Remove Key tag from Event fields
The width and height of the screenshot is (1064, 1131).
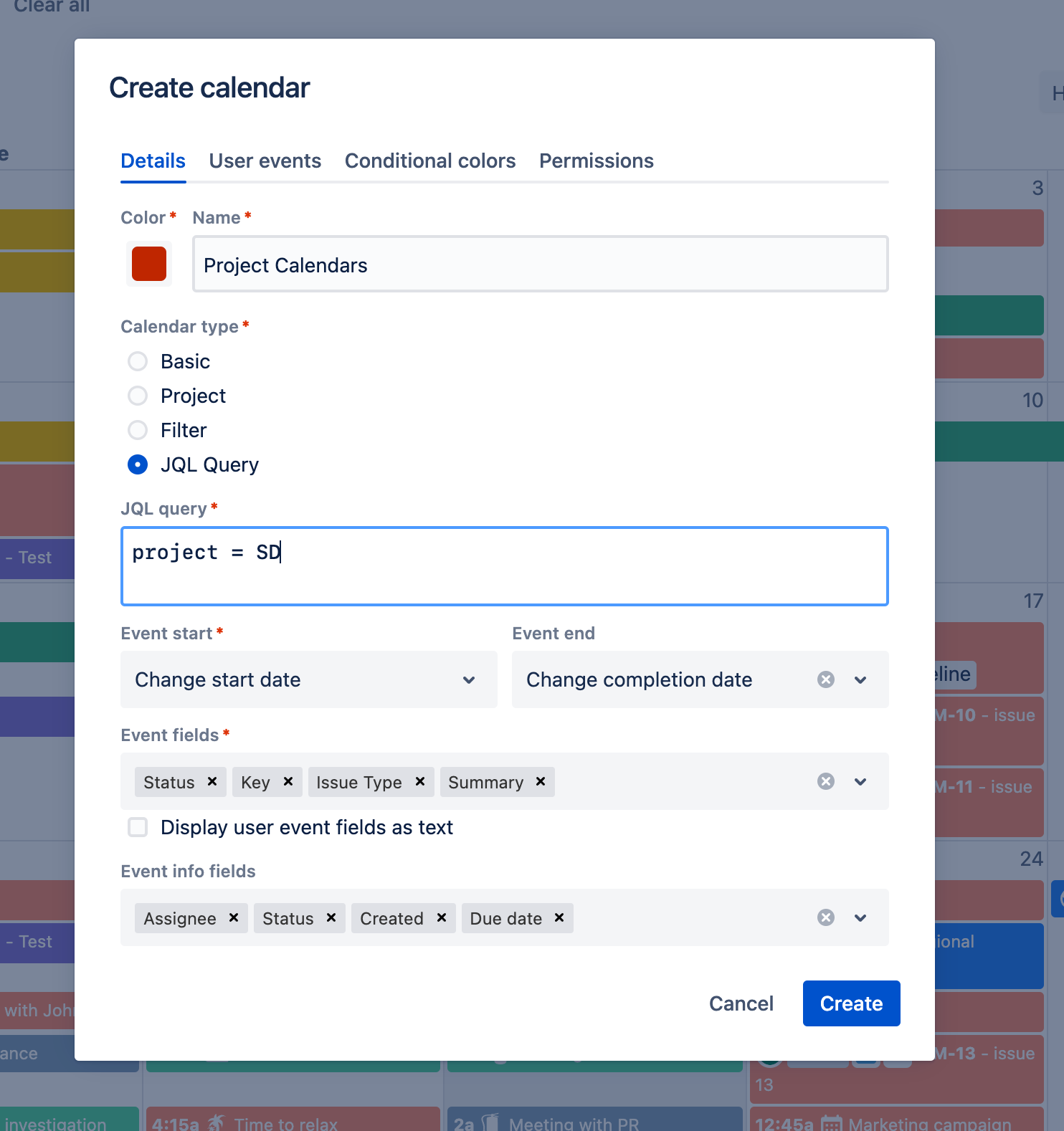[x=288, y=781]
